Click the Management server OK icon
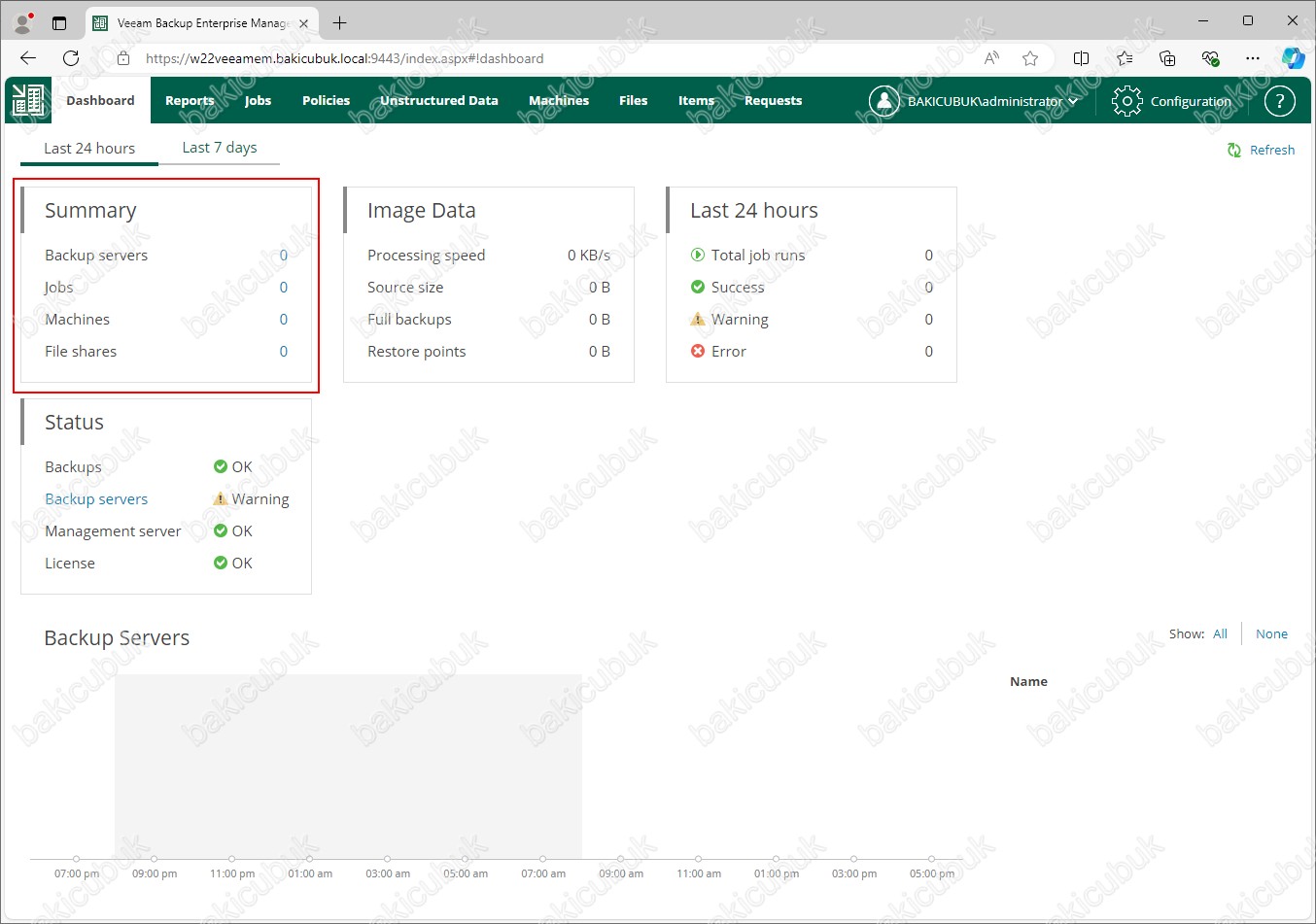This screenshot has width=1316, height=924. point(221,530)
